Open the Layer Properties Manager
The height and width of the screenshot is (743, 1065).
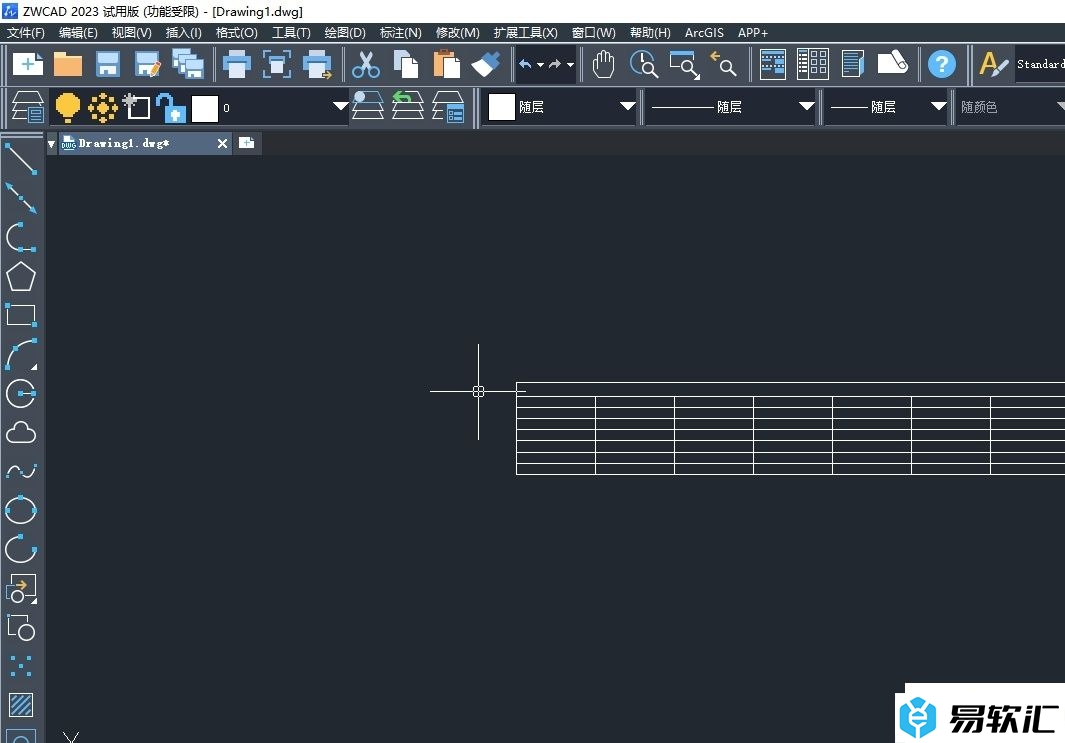coord(28,107)
